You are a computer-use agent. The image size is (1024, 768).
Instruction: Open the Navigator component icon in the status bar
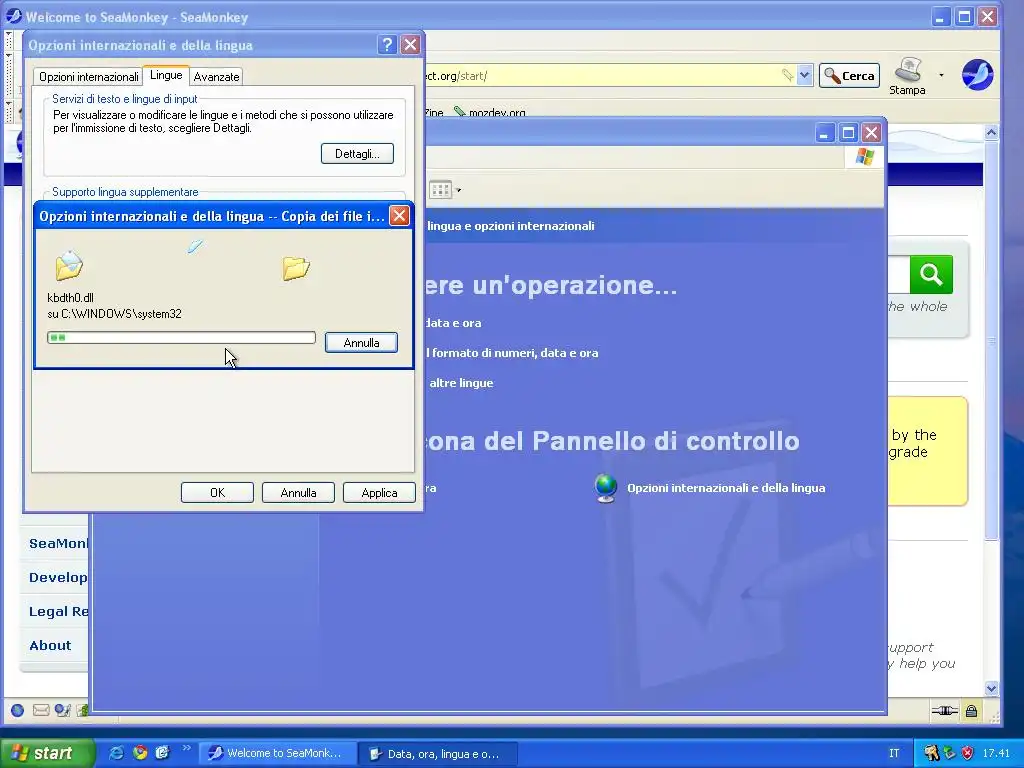pyautogui.click(x=18, y=711)
